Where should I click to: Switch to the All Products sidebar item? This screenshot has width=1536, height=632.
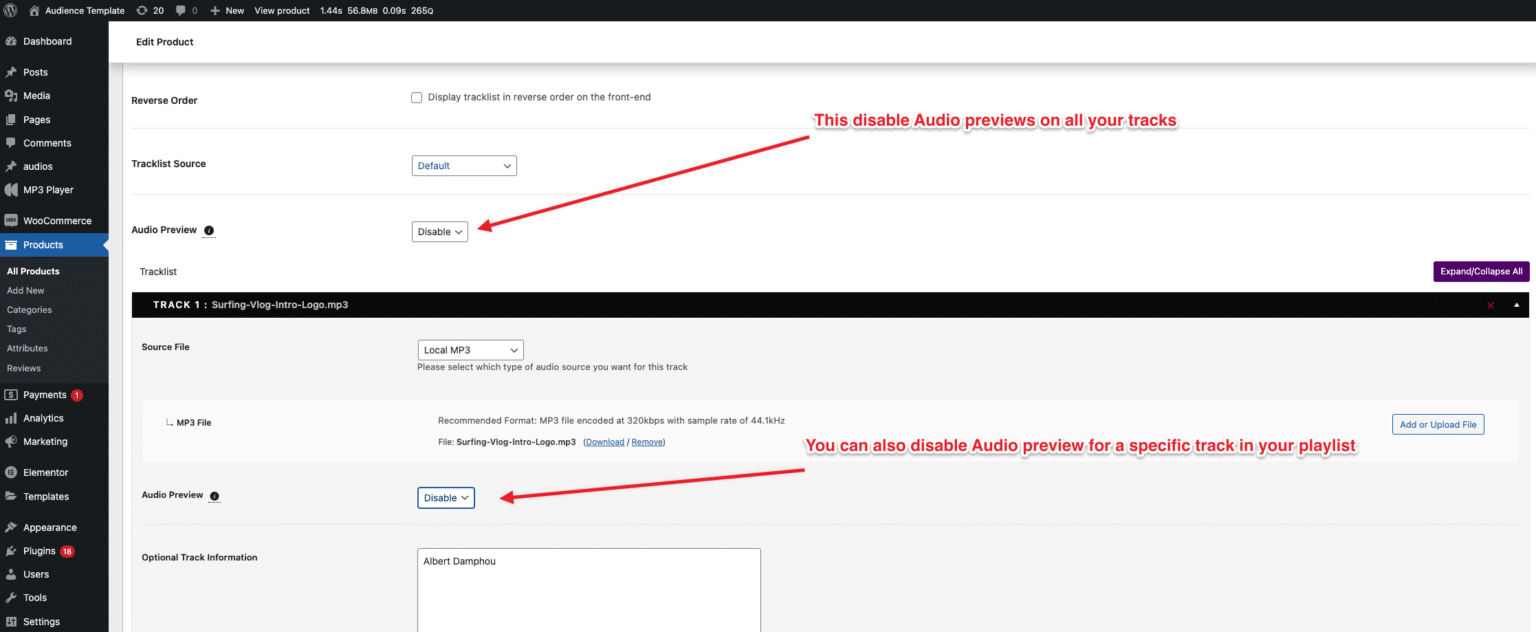[x=33, y=270]
